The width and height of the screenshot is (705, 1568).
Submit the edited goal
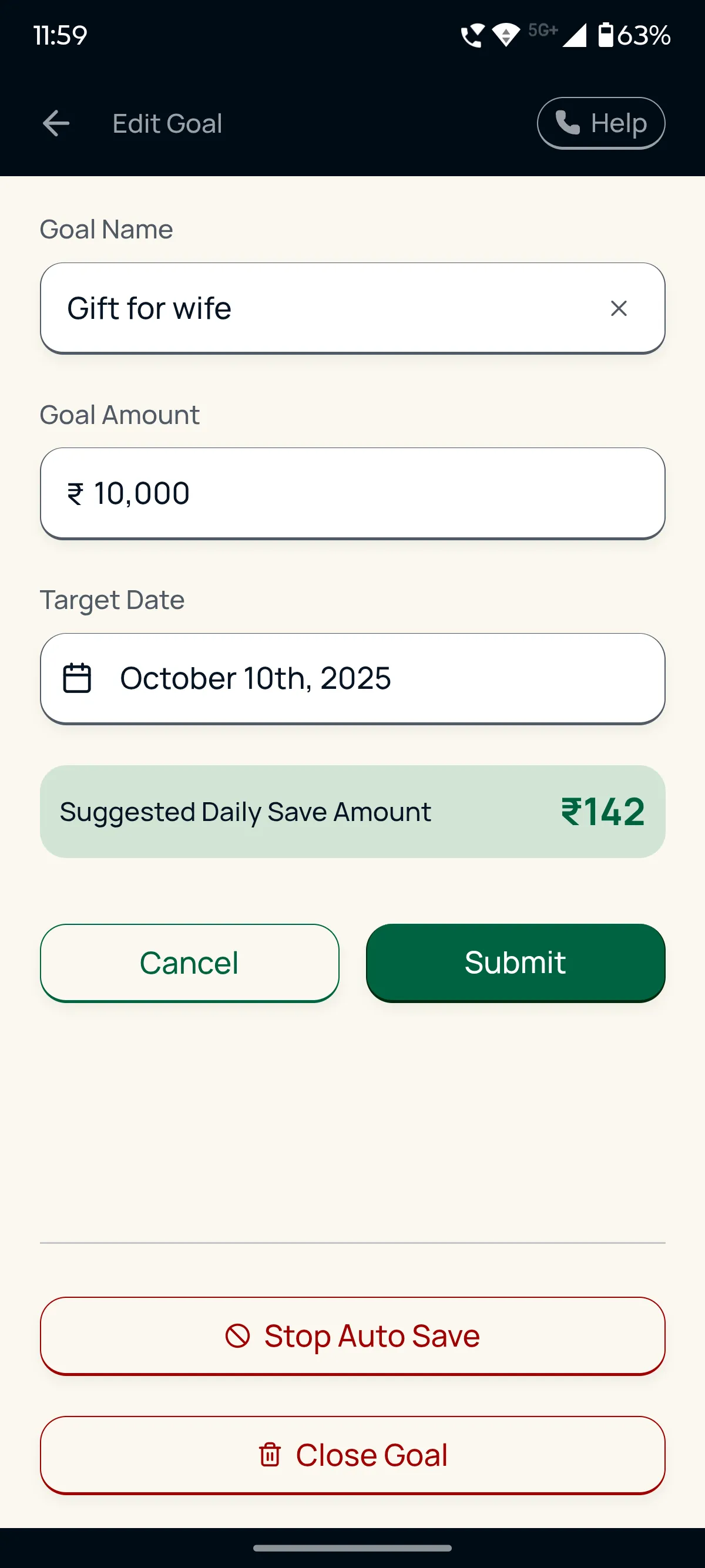tap(515, 963)
